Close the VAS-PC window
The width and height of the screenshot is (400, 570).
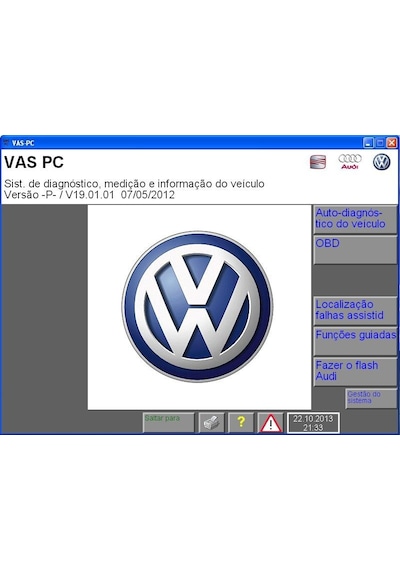click(x=392, y=143)
